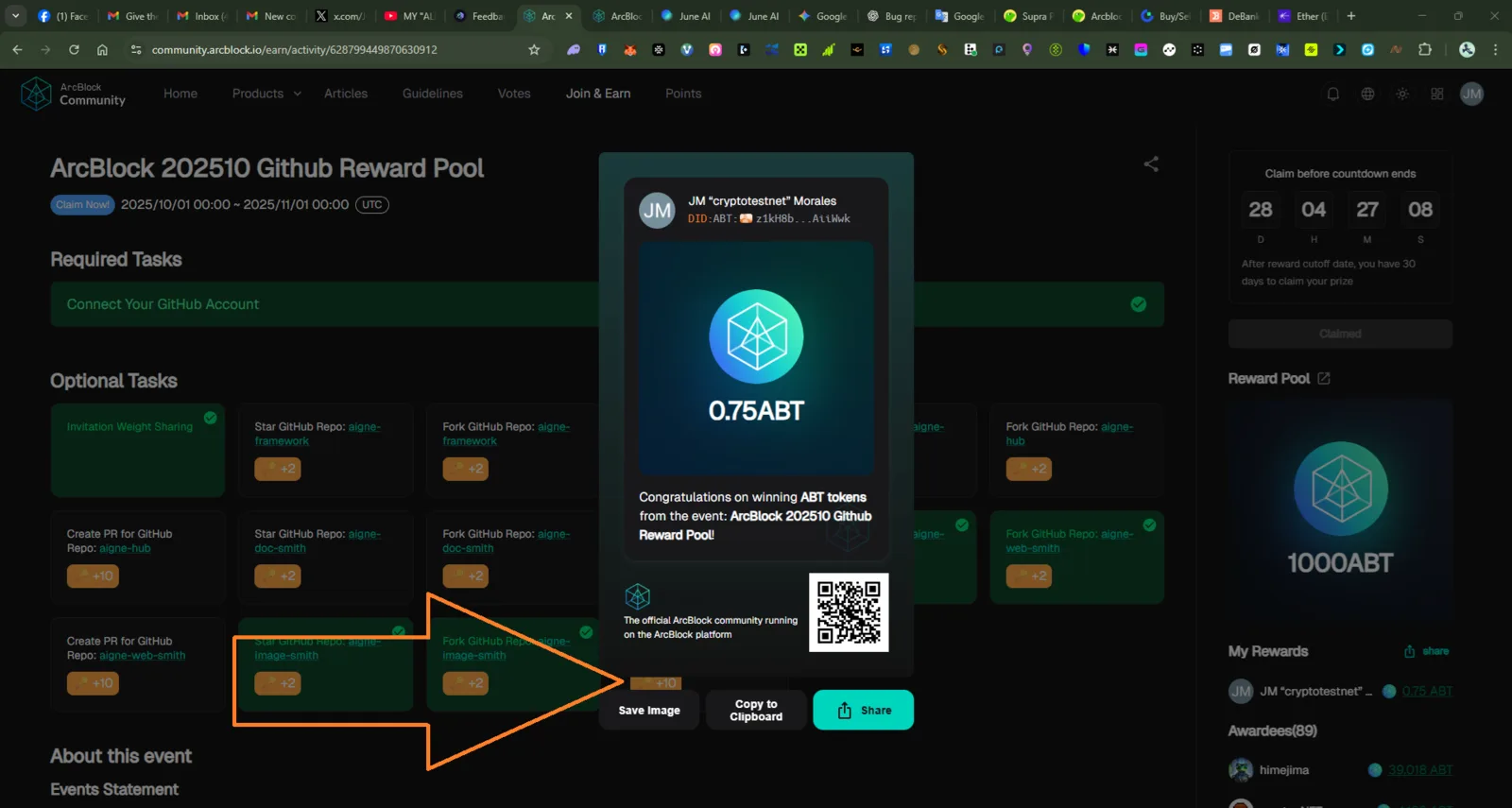Image resolution: width=1512 pixels, height=808 pixels.
Task: Open aigne-doc-smith link in Star repo card
Action: click(317, 541)
